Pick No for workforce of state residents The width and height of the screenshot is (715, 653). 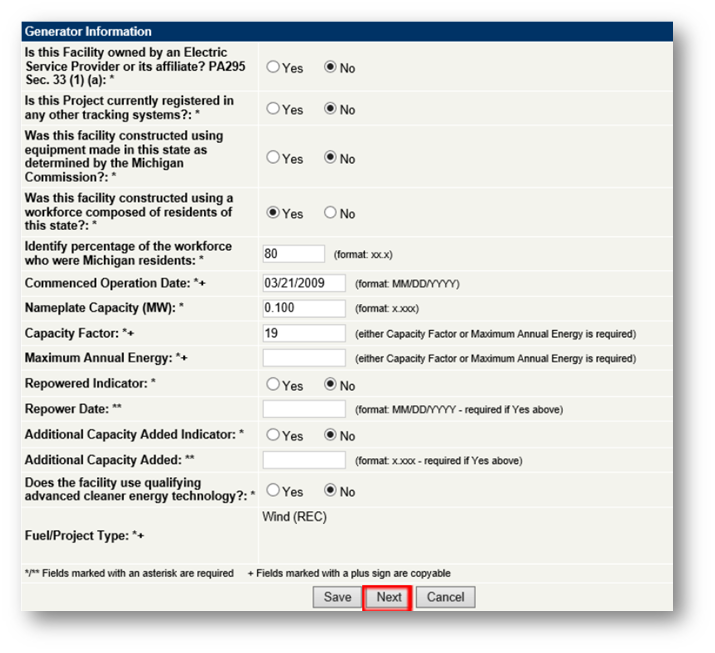pos(330,213)
